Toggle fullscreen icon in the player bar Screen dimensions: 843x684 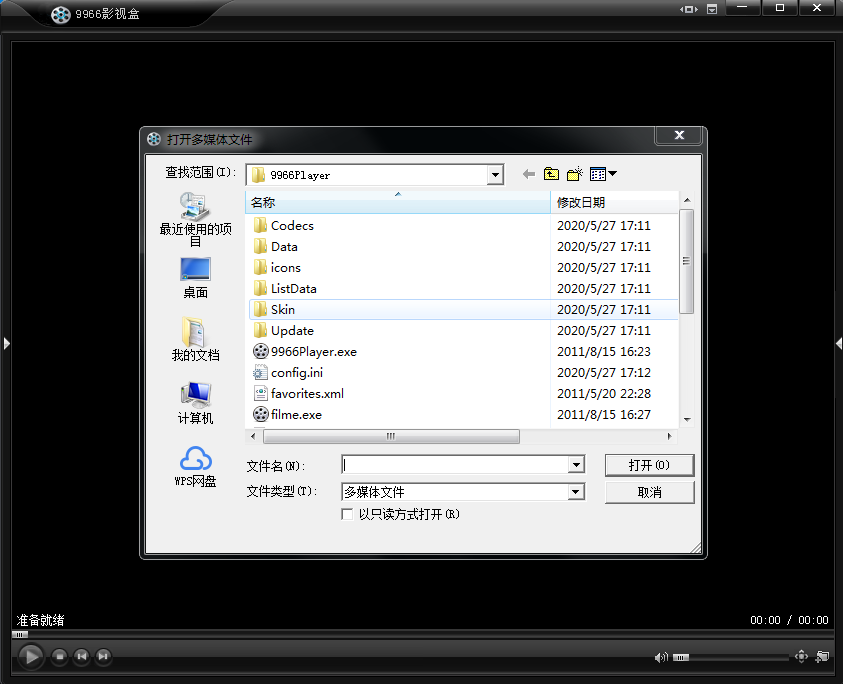(801, 657)
